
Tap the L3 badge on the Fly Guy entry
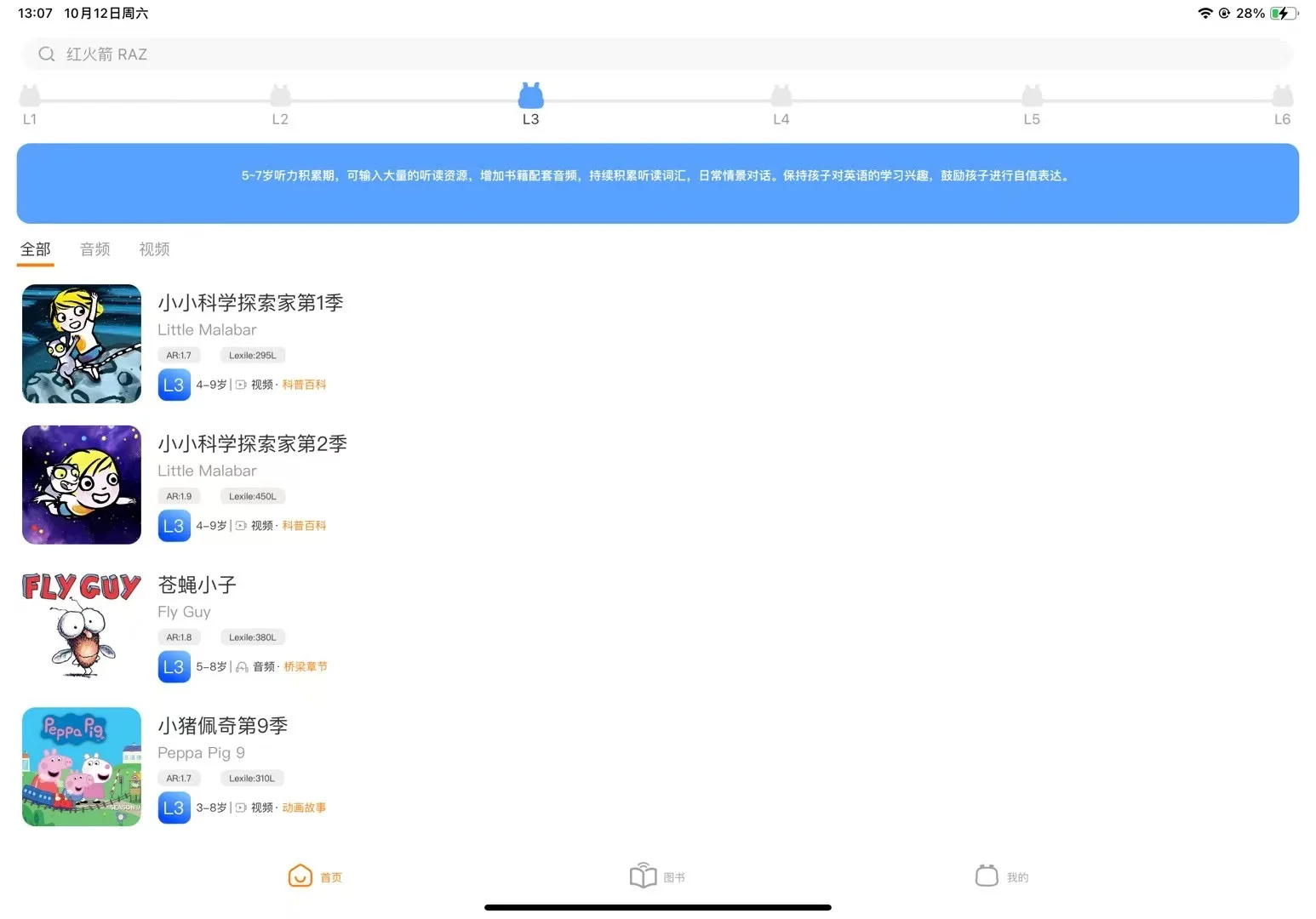coord(174,666)
